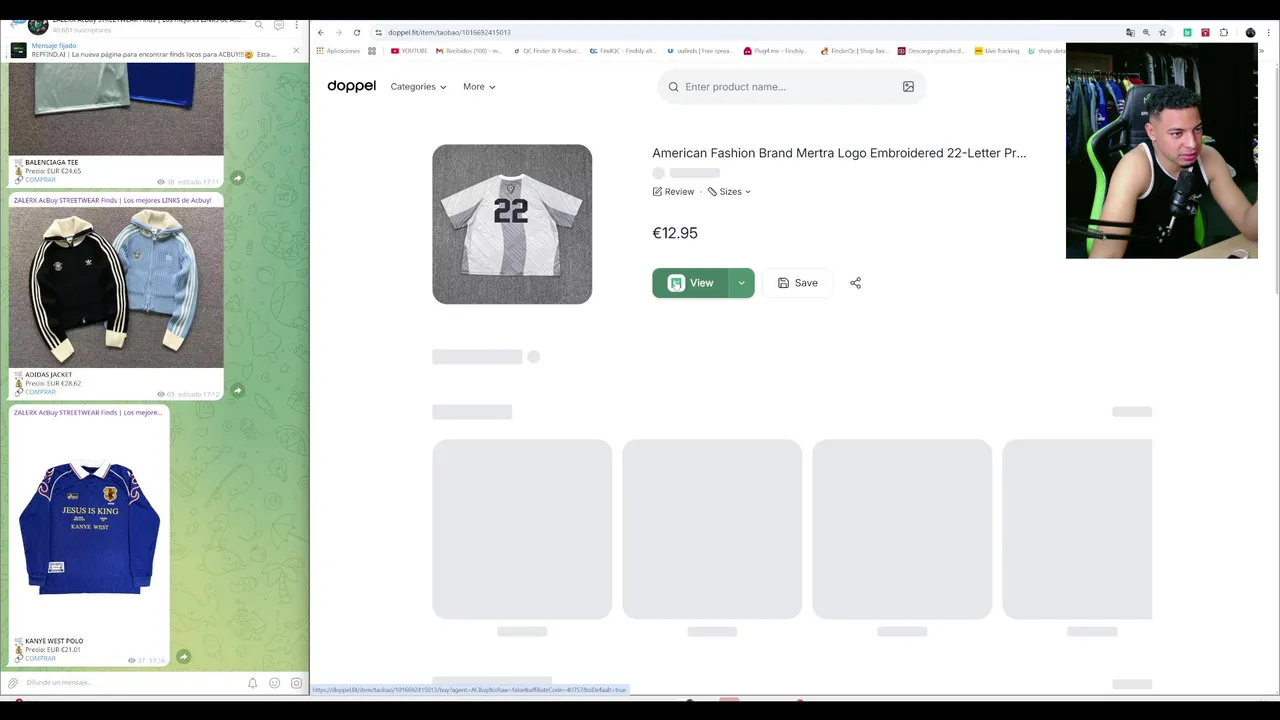Open COMPRAR link under Kanye West Polo

[40, 658]
